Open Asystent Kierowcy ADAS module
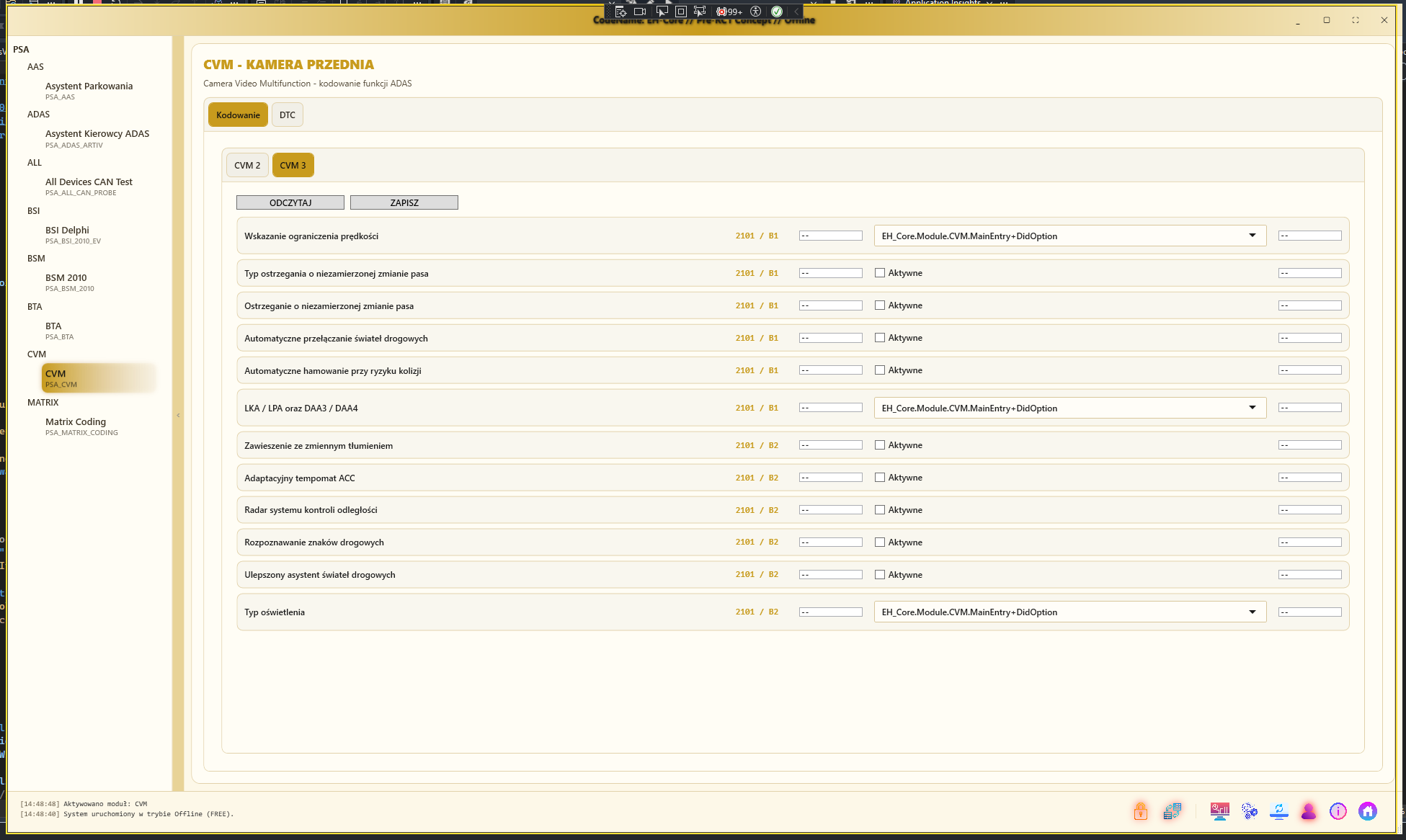 pyautogui.click(x=97, y=138)
